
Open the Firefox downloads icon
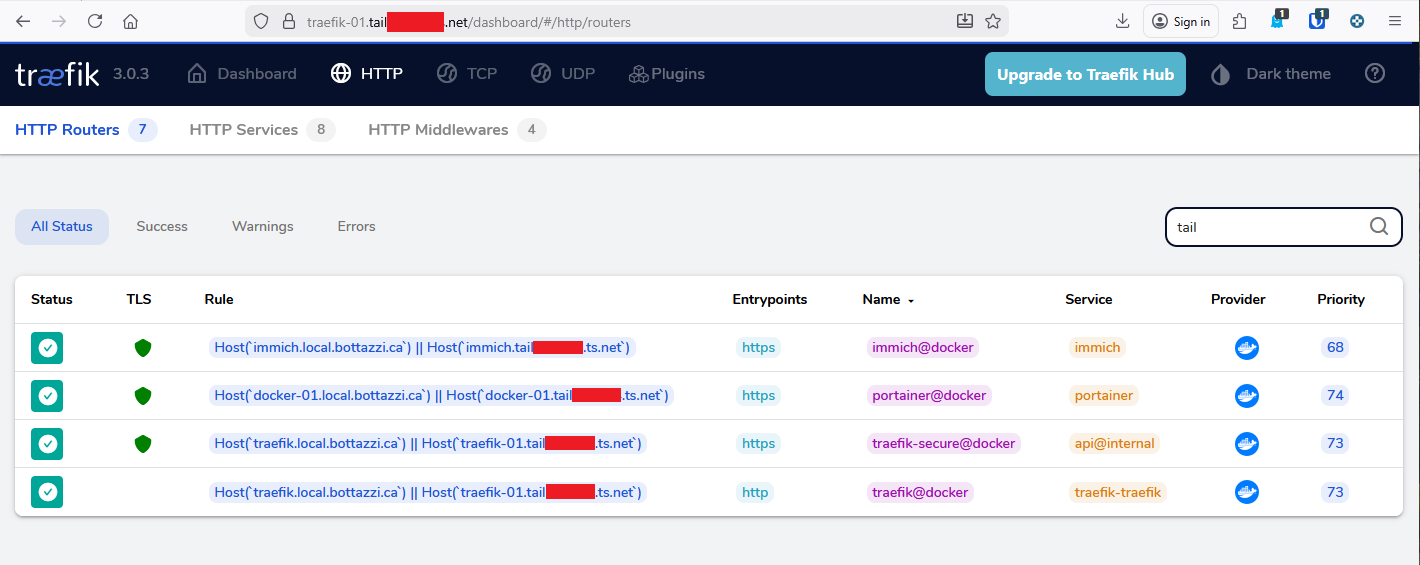(x=1122, y=21)
